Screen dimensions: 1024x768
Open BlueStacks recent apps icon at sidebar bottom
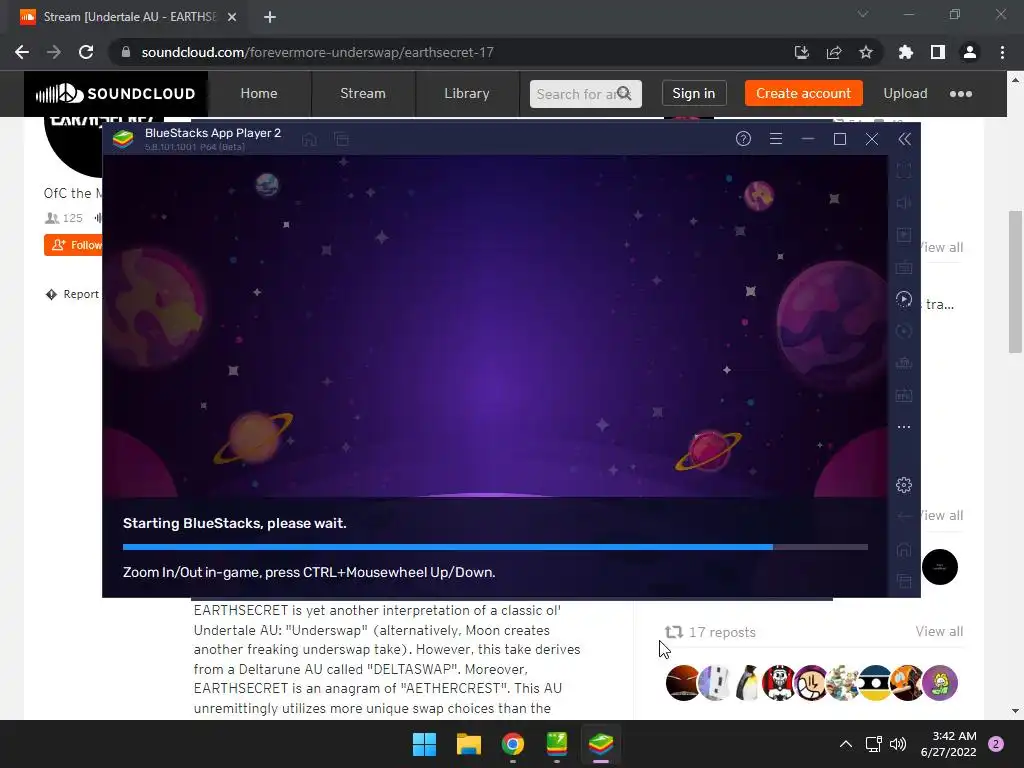click(904, 581)
